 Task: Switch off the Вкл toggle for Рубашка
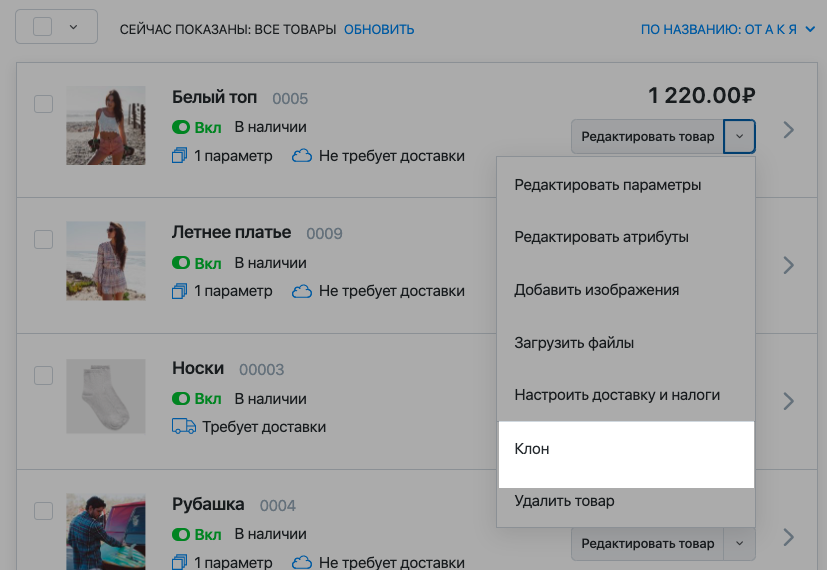(181, 534)
